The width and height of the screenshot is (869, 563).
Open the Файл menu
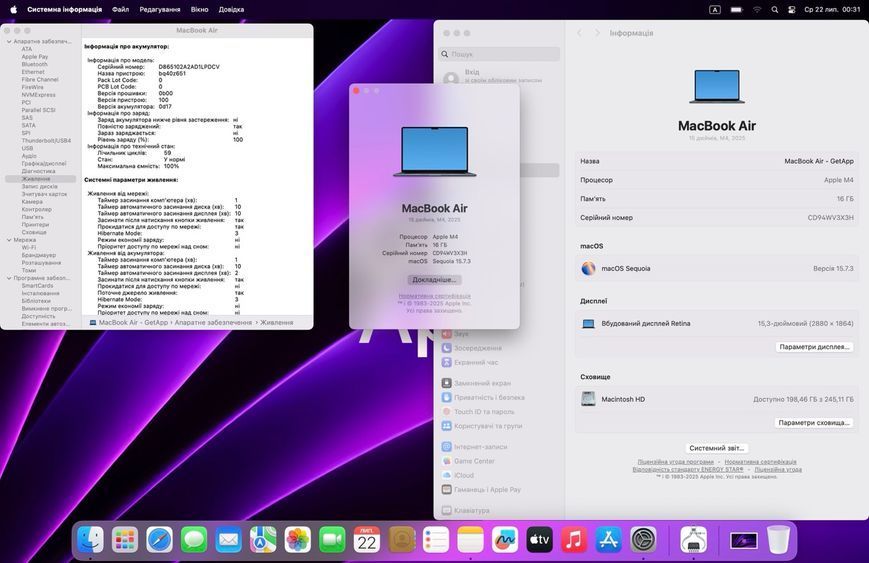tap(120, 9)
